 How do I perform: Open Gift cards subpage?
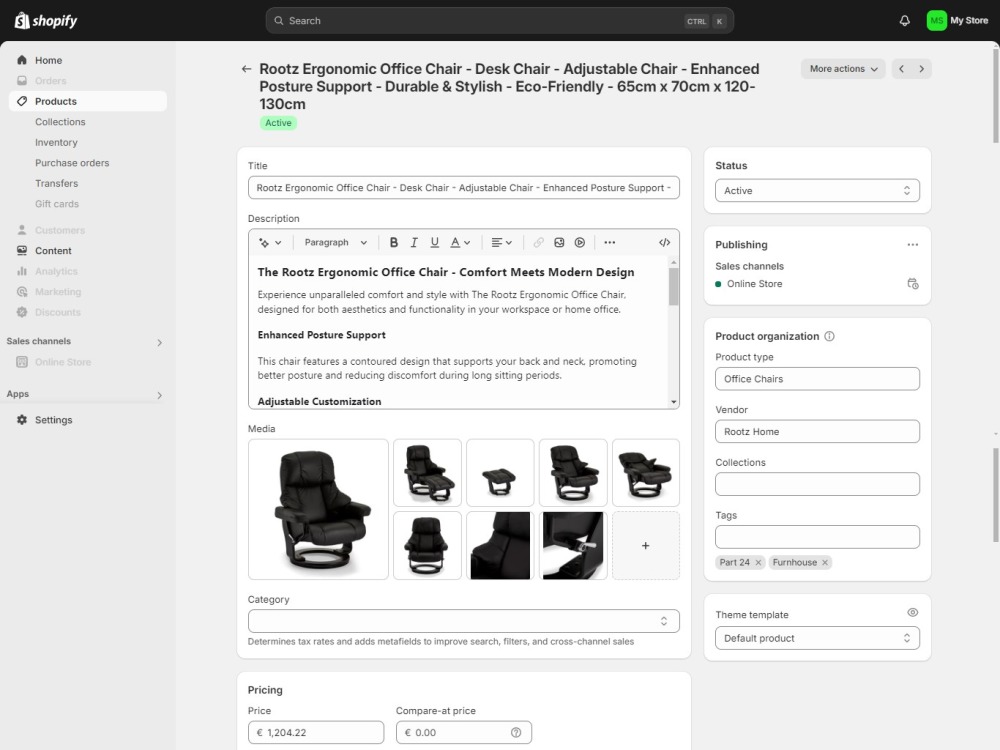click(57, 204)
